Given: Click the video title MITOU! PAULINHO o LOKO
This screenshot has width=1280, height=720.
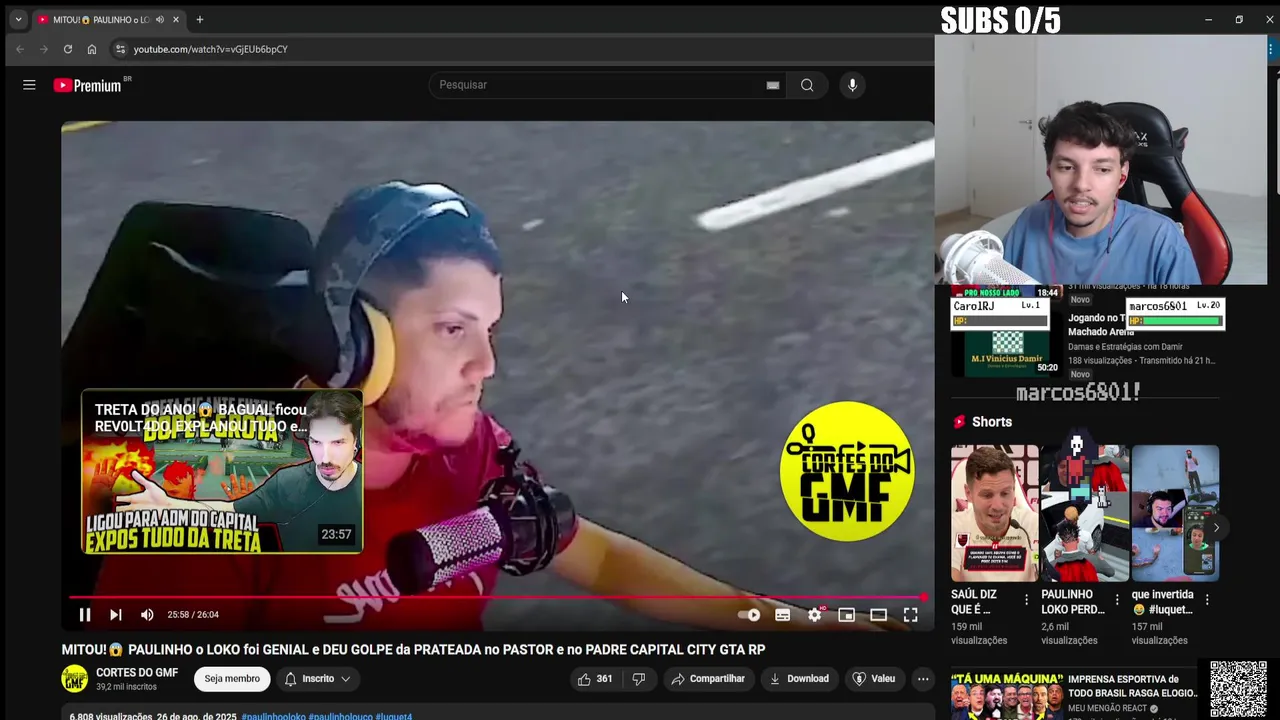Looking at the screenshot, I should point(413,649).
